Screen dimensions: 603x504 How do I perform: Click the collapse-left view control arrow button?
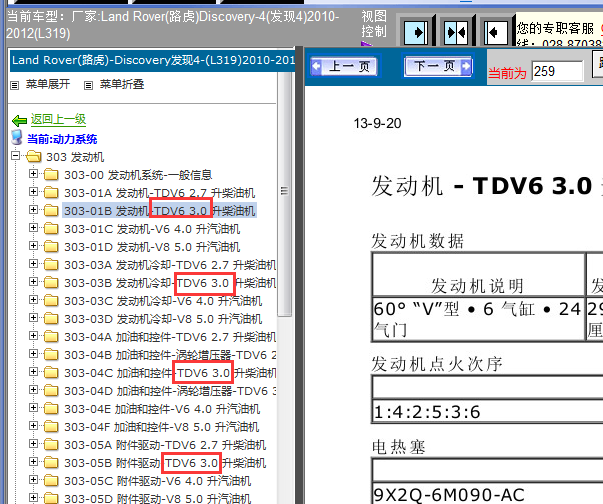point(495,32)
